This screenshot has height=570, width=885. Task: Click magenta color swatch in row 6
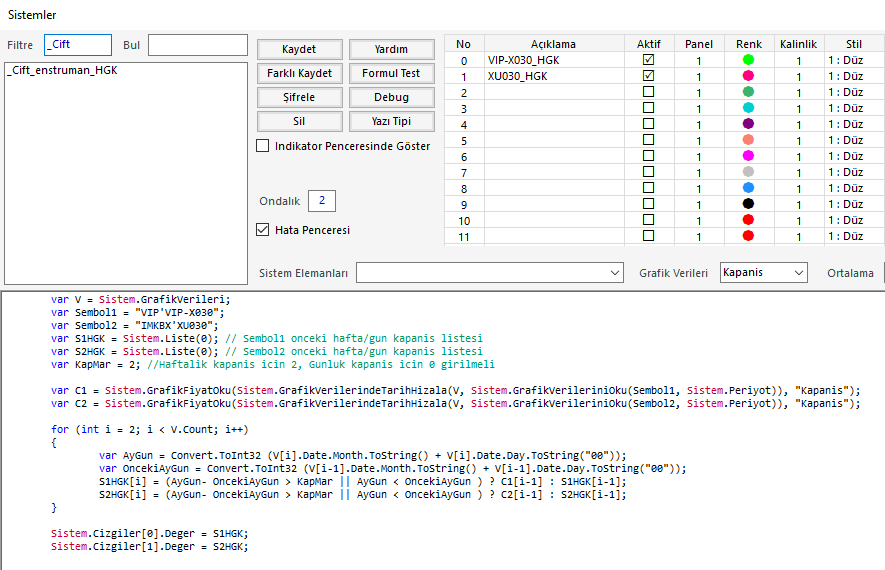coord(748,156)
